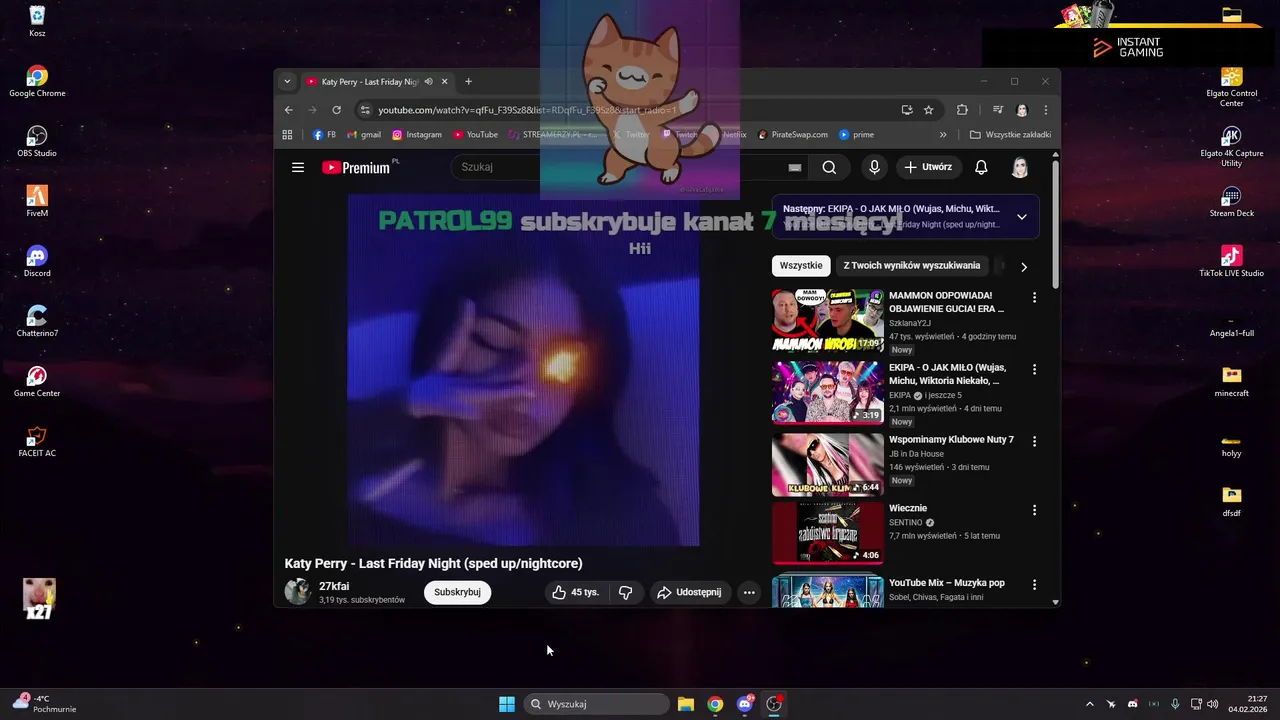Select the Discord desktop shortcut
The image size is (1280, 720).
pos(37,260)
